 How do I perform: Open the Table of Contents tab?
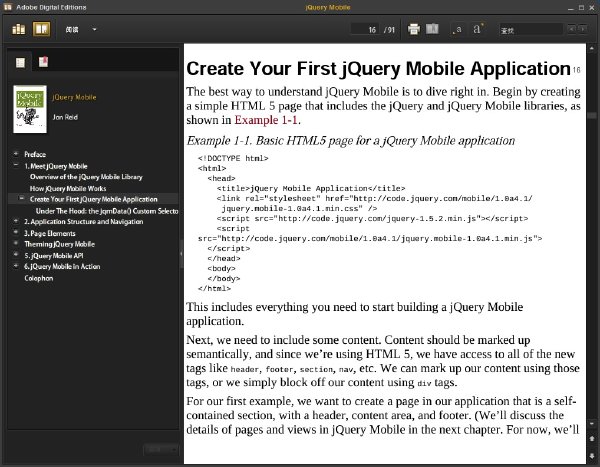coord(20,62)
